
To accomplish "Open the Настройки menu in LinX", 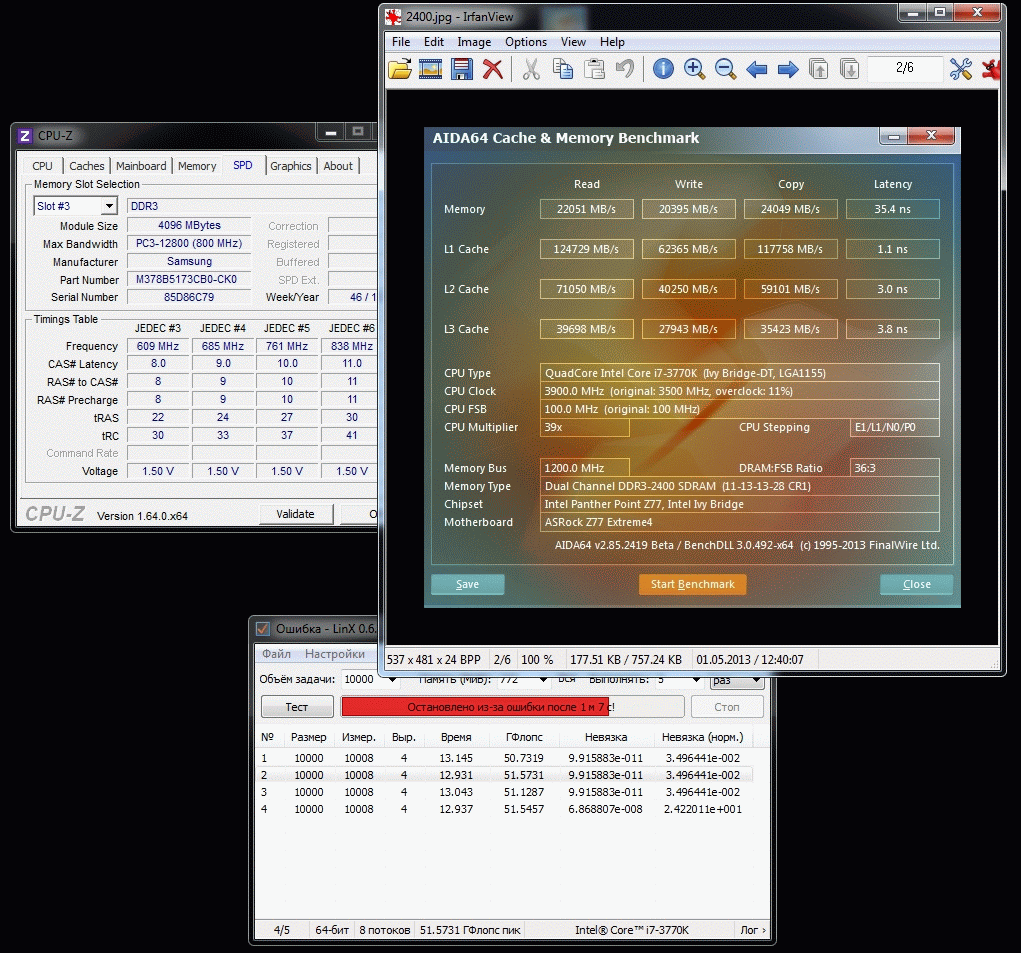I will 335,654.
